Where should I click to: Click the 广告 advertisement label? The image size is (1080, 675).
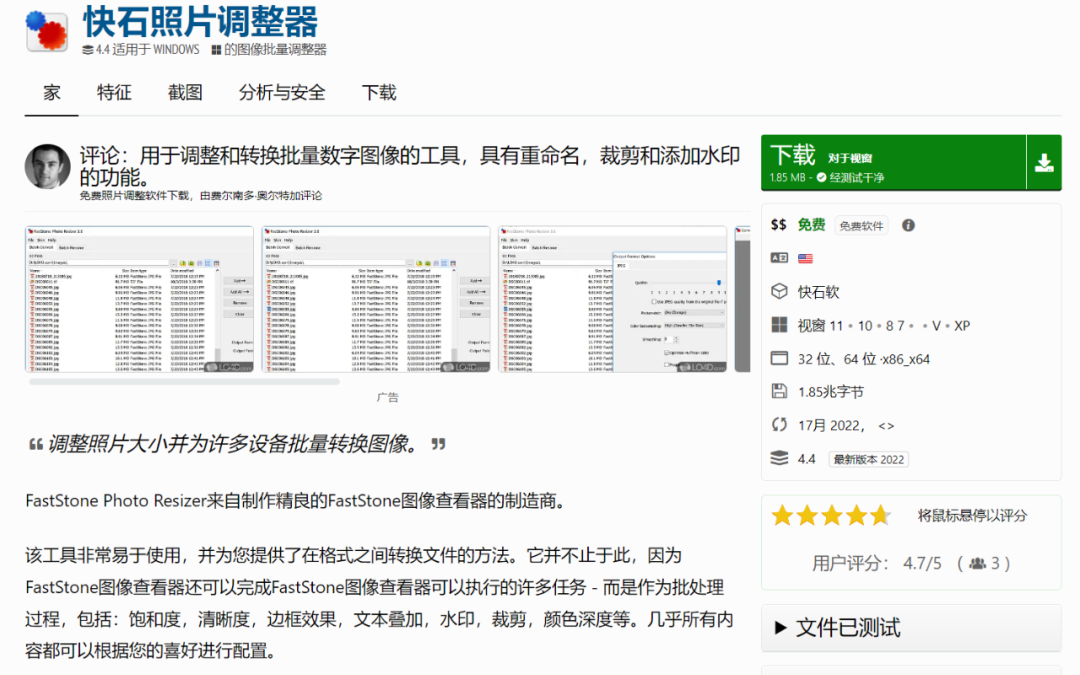(x=387, y=397)
